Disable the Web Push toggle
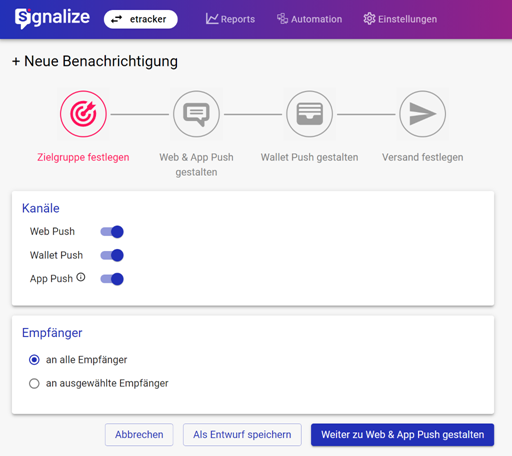This screenshot has width=512, height=456. point(112,232)
